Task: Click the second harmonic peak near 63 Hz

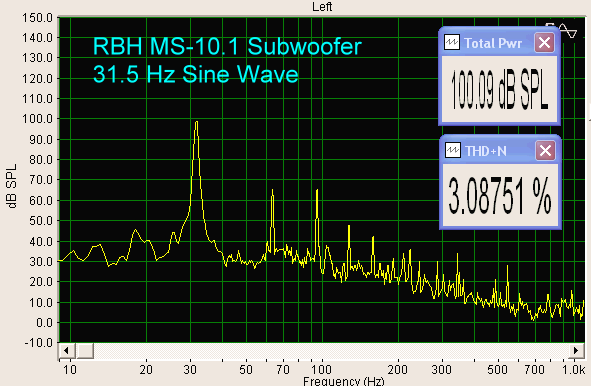Action: [272, 191]
